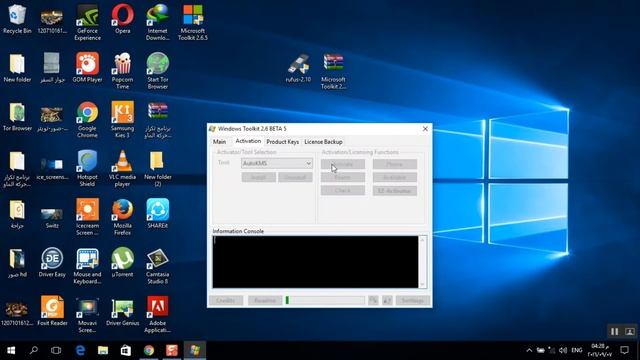Open the toolkit Settings button
The image size is (640, 360).
coord(413,300)
